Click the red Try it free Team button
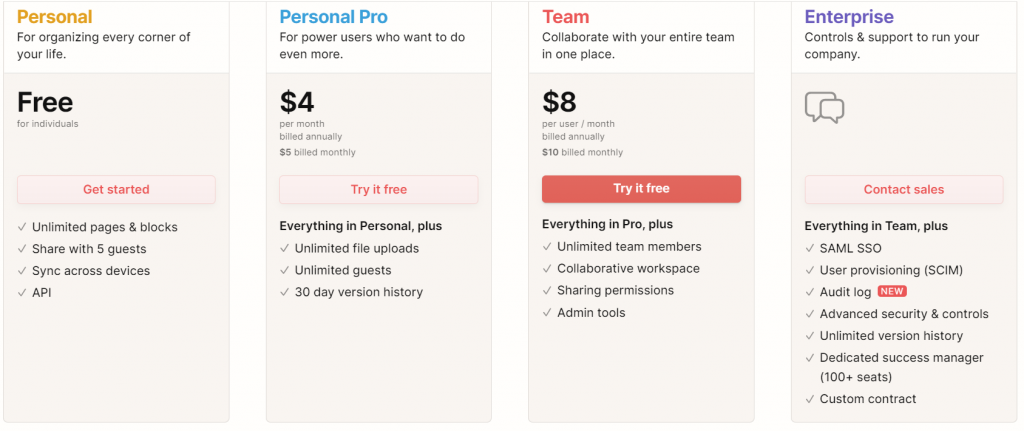The image size is (1024, 431). [x=641, y=188]
